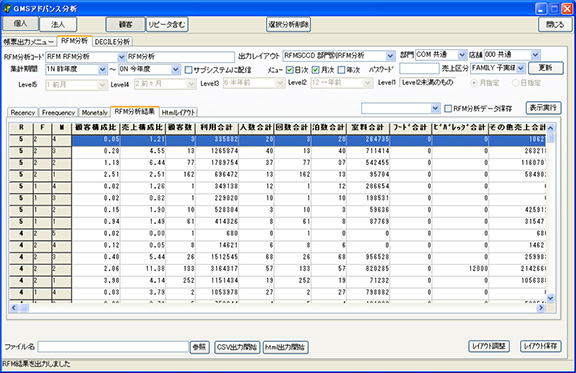Select cell 11.38 in 売上構成比 column
This screenshot has width=576, height=373.
coord(143,269)
